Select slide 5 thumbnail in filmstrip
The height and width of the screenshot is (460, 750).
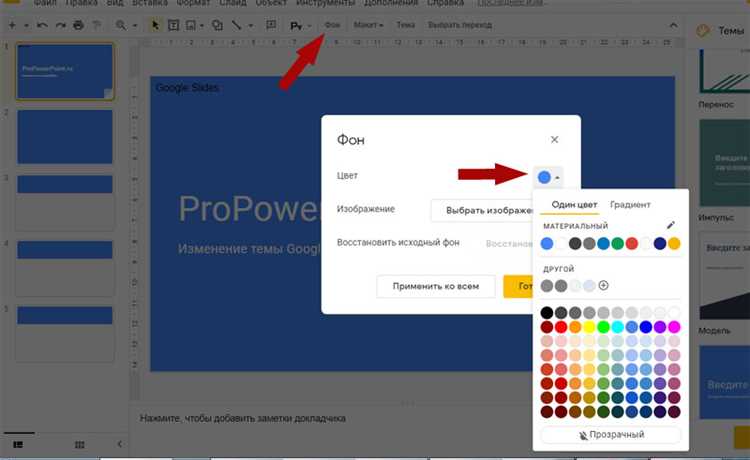(x=65, y=334)
